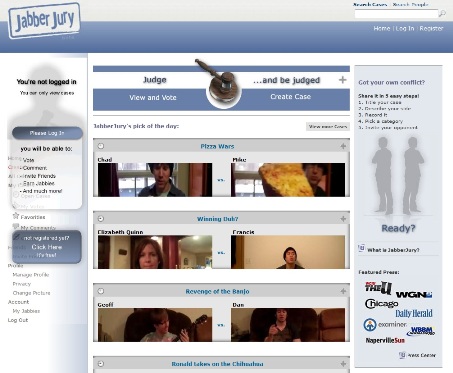The image size is (453, 373).
Task: Click the Press Center icon
Action: coord(402,355)
